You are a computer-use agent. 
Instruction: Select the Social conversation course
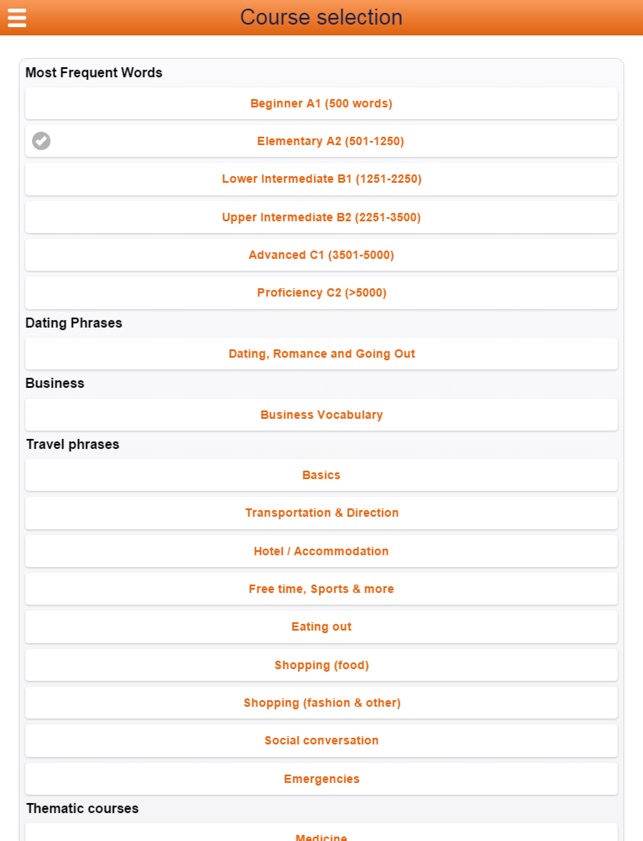tap(321, 741)
